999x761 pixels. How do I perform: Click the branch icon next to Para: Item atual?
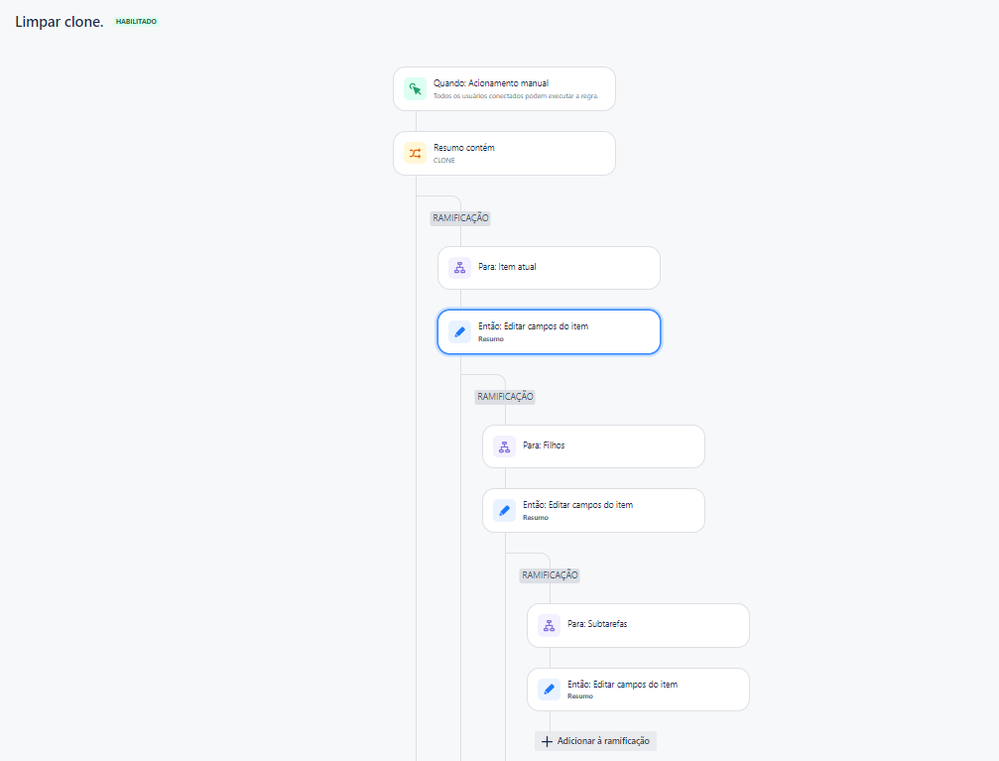click(459, 268)
